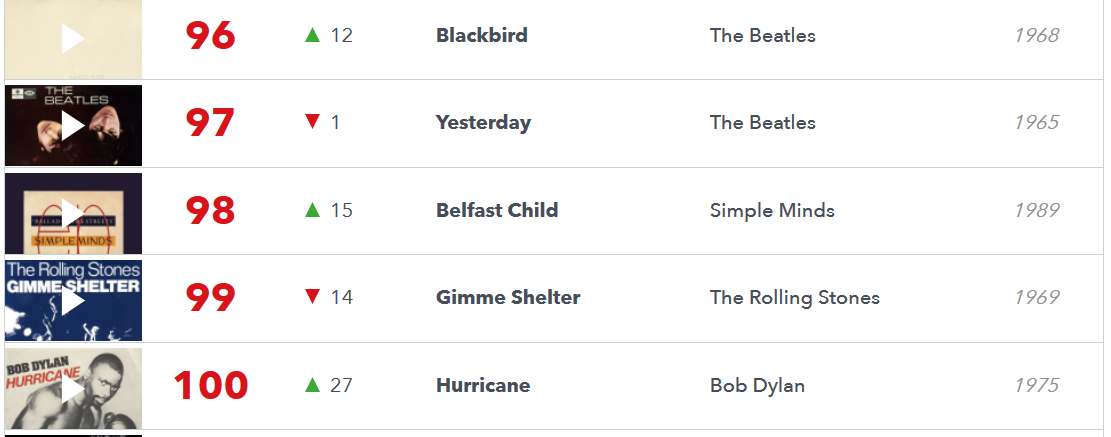Play Gimme Shelter by Rolling Stones
The width and height of the screenshot is (1111, 437).
click(x=73, y=301)
